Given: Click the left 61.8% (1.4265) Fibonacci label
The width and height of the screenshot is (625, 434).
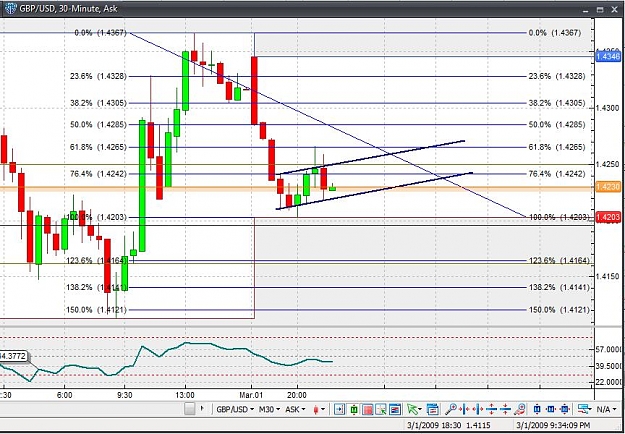Looking at the screenshot, I should (98, 147).
